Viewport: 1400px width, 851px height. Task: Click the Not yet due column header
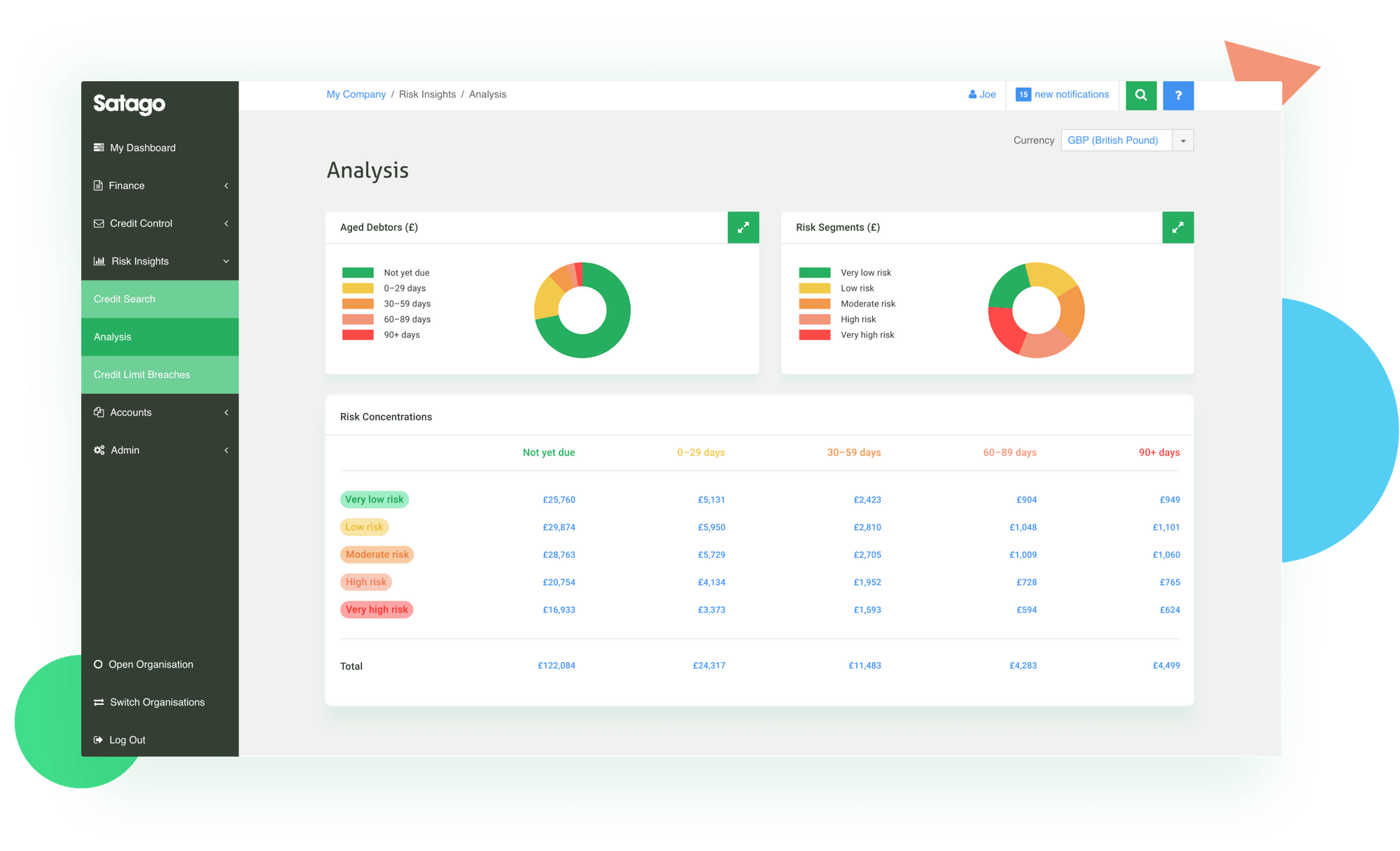(549, 453)
